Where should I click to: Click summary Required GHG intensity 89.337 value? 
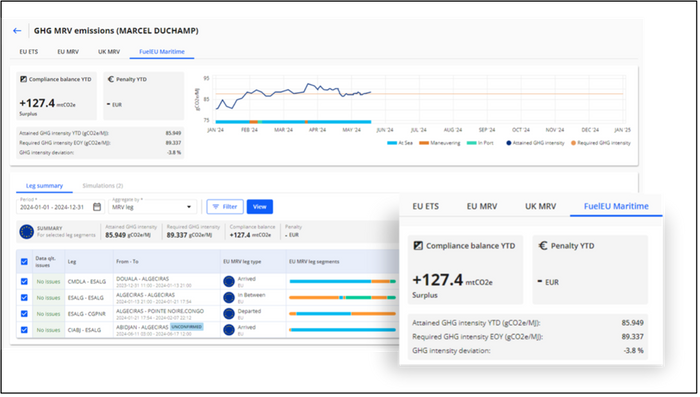point(177,235)
